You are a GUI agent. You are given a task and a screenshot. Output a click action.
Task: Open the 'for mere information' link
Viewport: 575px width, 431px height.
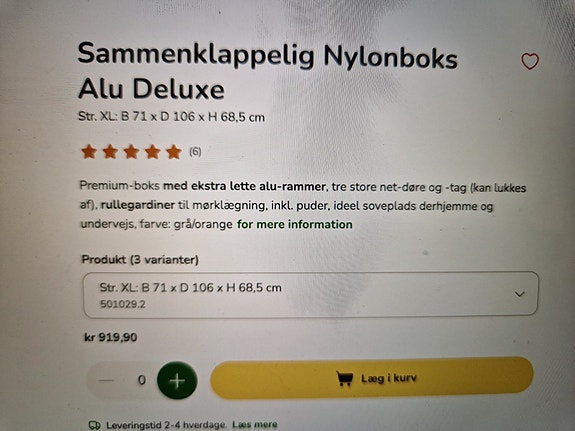click(294, 224)
